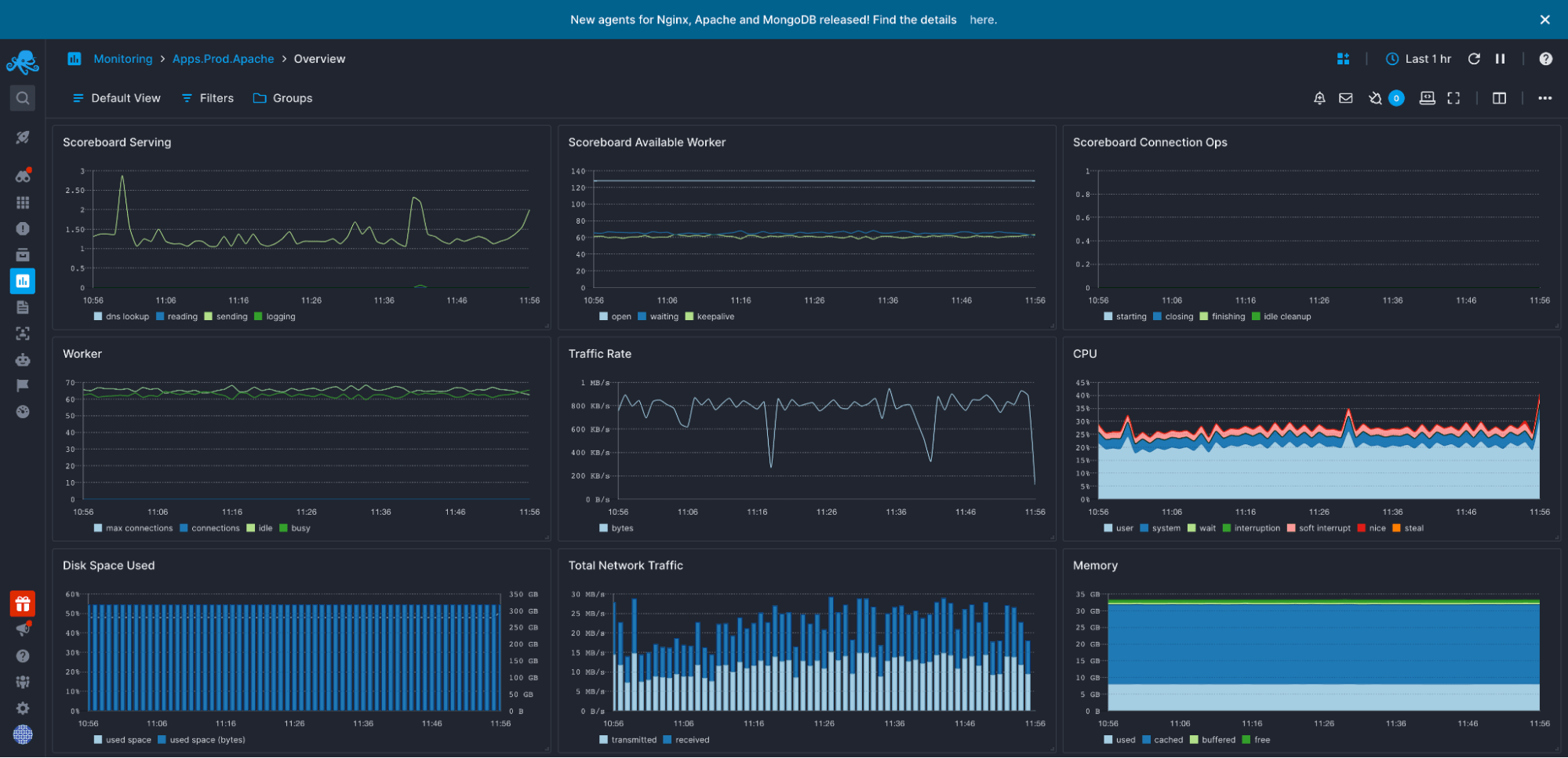Refresh the dashboard data
This screenshot has width=1568, height=758.
click(1474, 59)
